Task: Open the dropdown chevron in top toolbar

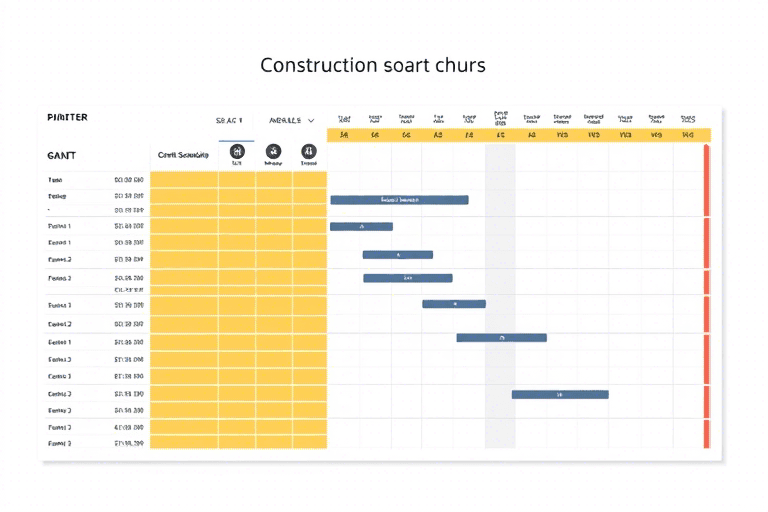Action: (311, 120)
